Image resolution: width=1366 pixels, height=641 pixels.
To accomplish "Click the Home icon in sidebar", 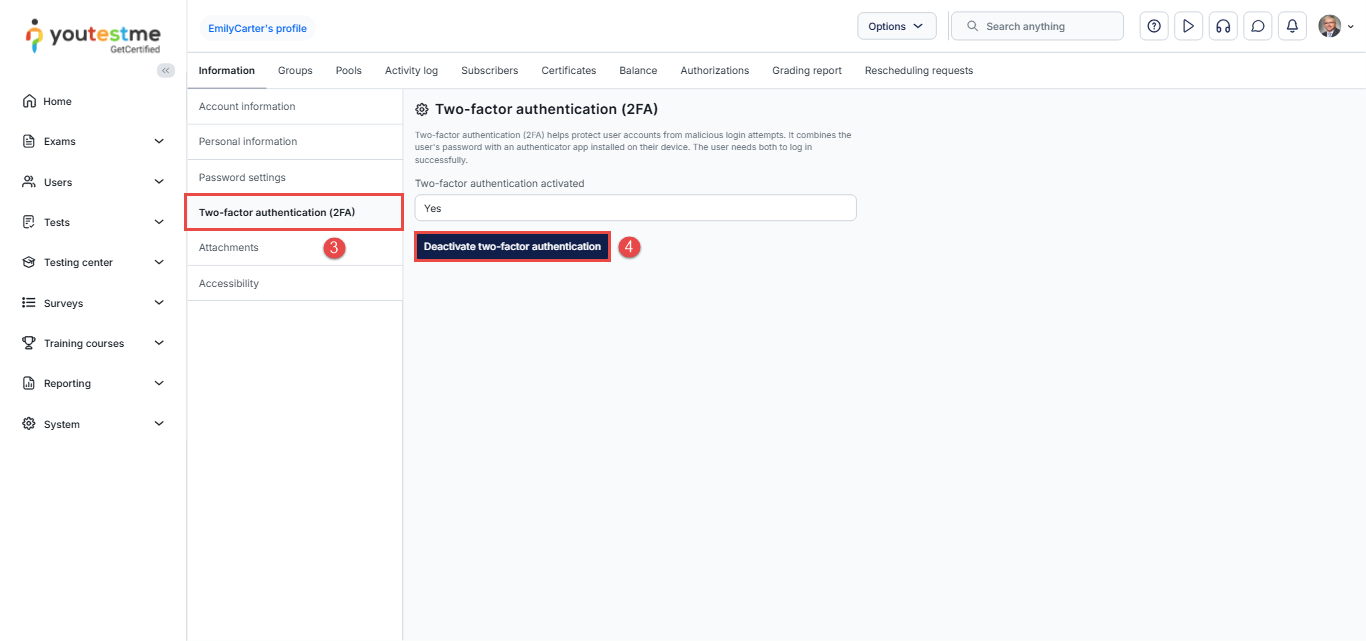I will pyautogui.click(x=29, y=101).
